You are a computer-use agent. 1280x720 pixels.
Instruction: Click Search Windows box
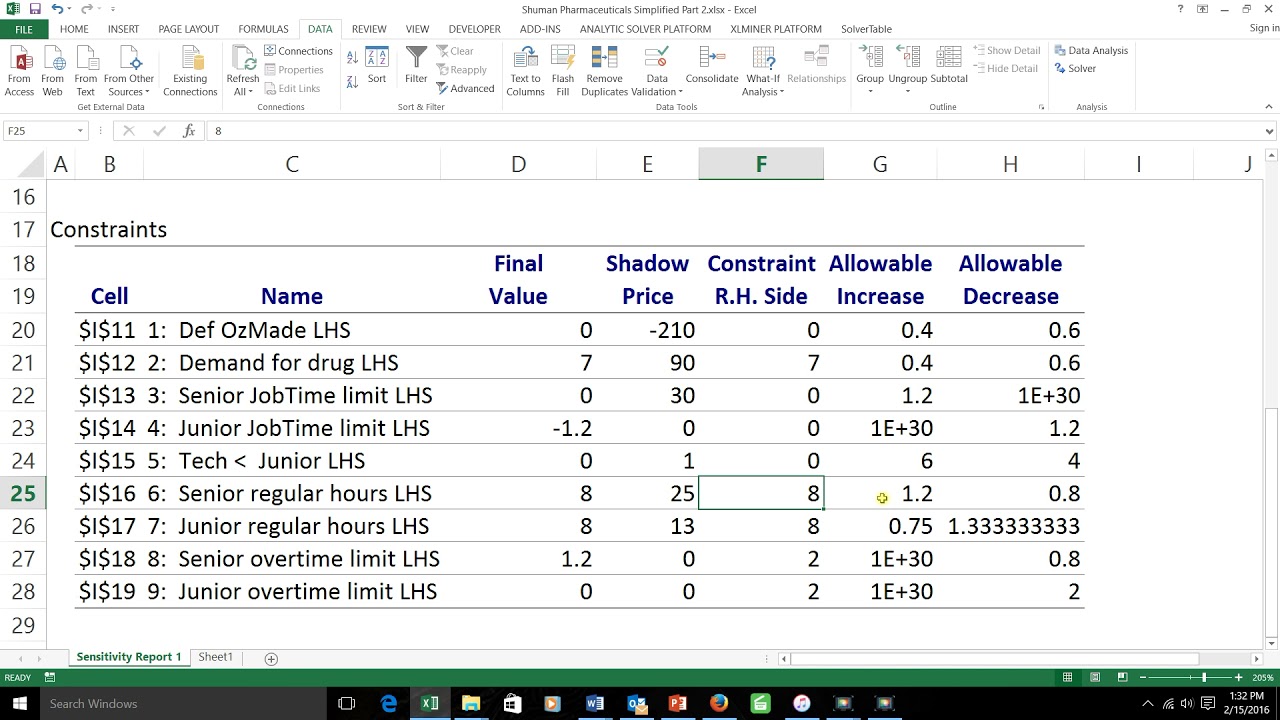click(x=182, y=703)
